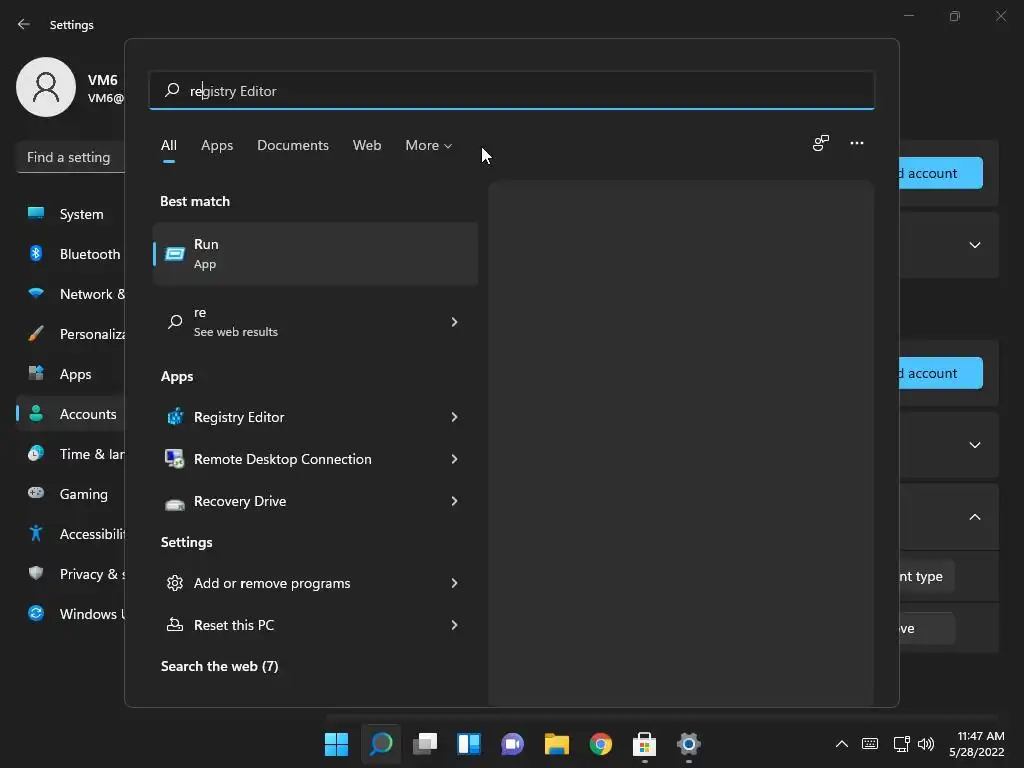Click the Recovery Drive icon
The width and height of the screenshot is (1024, 768).
tap(175, 502)
